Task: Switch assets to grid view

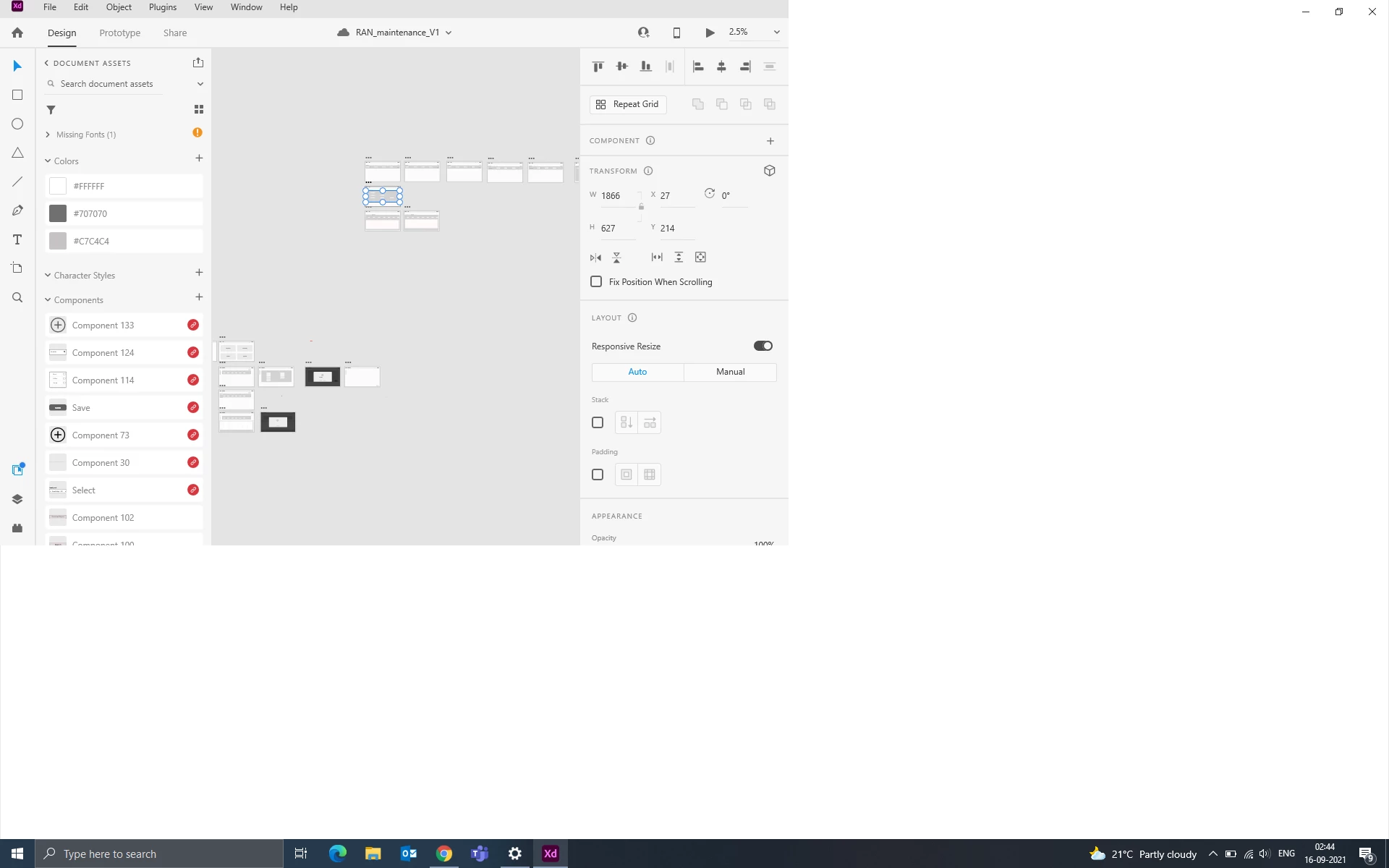Action: coord(199,109)
